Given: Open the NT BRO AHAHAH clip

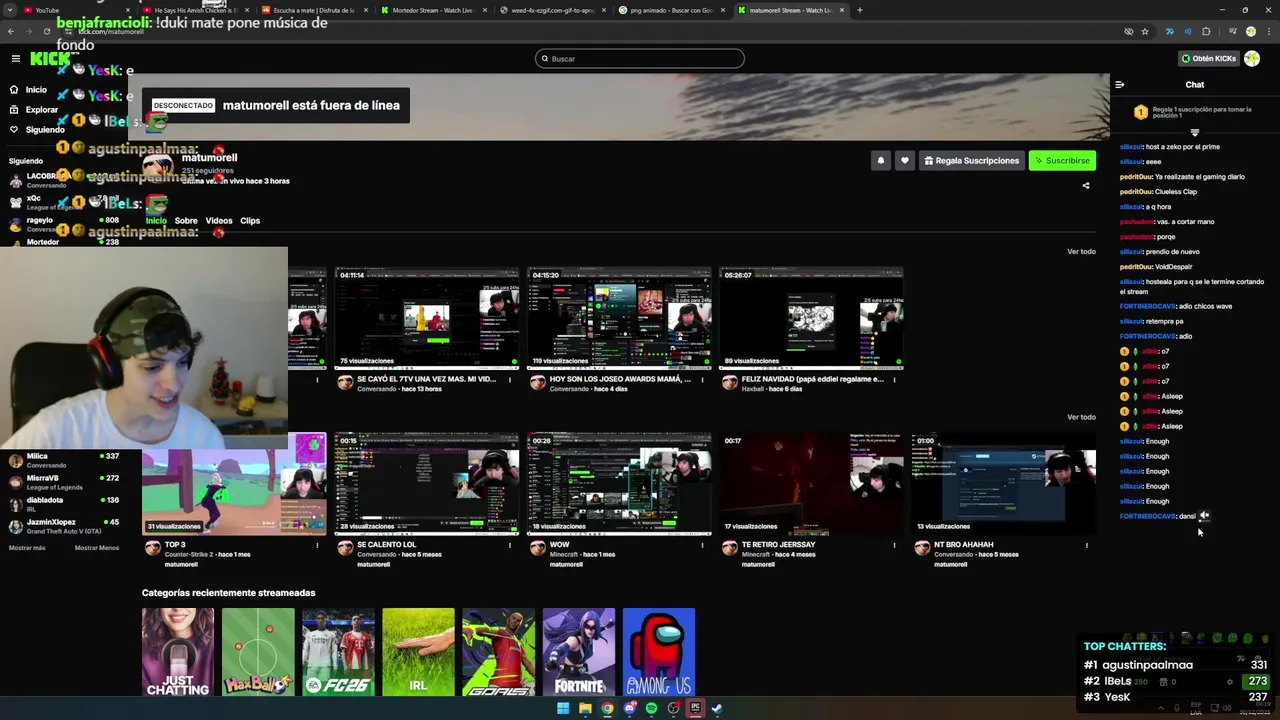Looking at the screenshot, I should coord(1003,484).
